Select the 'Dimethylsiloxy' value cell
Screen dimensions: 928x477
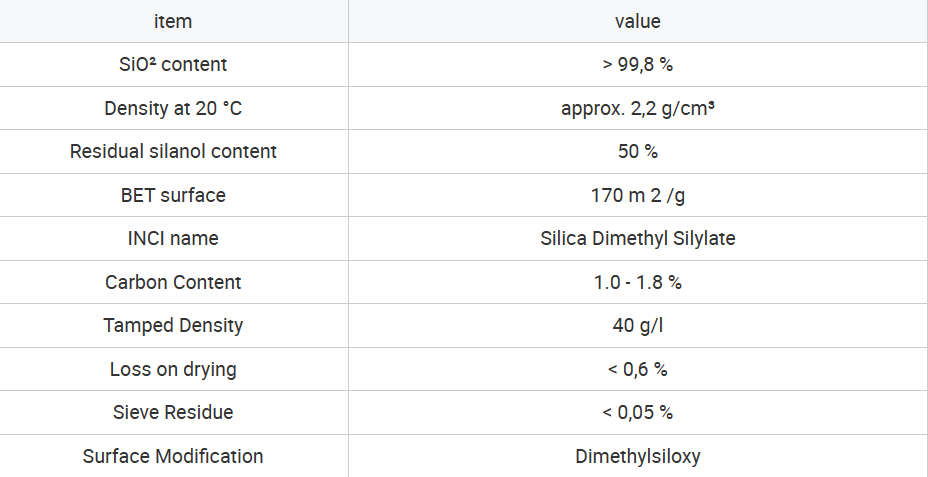point(637,456)
